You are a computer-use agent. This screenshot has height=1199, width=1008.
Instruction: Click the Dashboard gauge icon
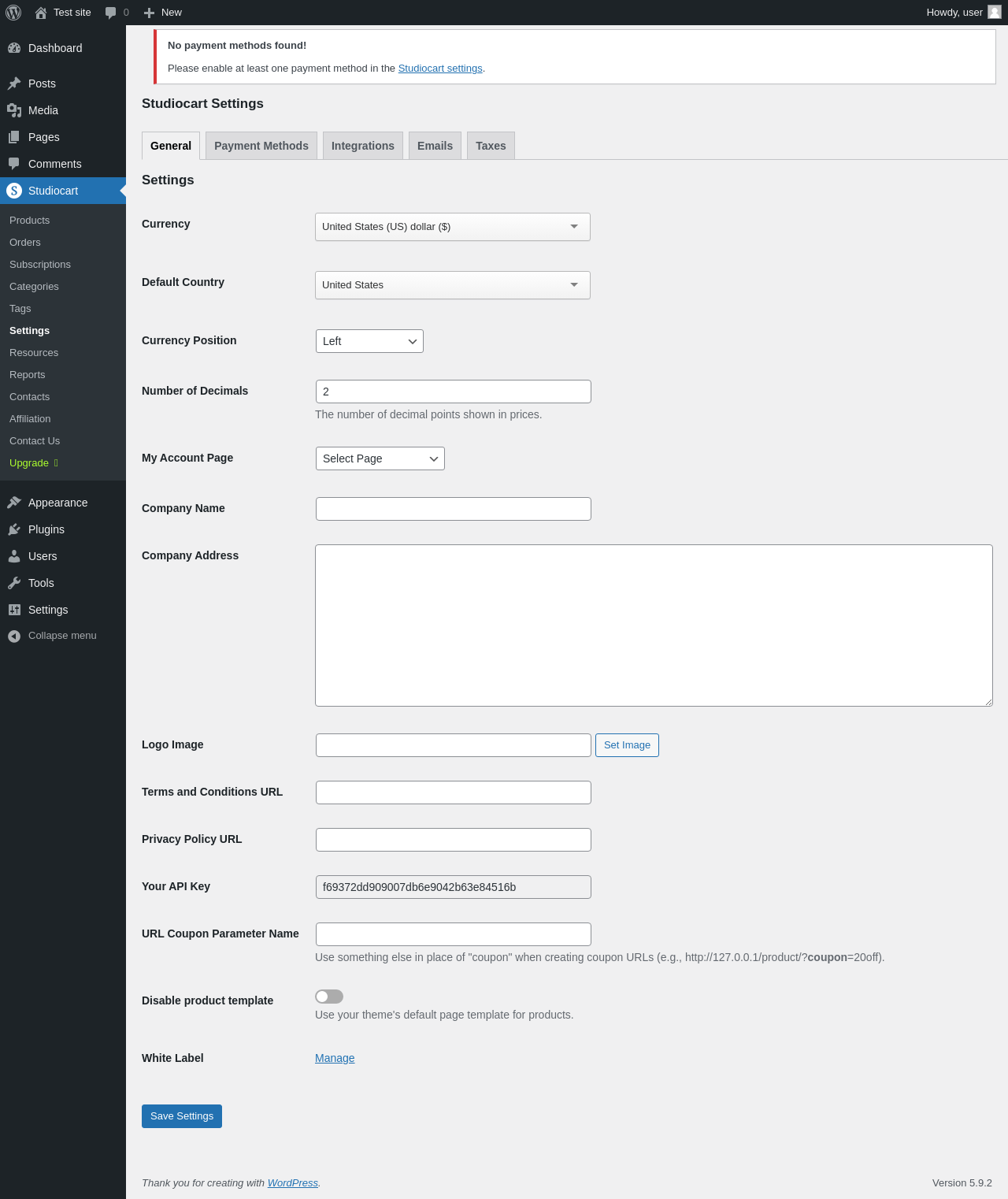(x=14, y=48)
